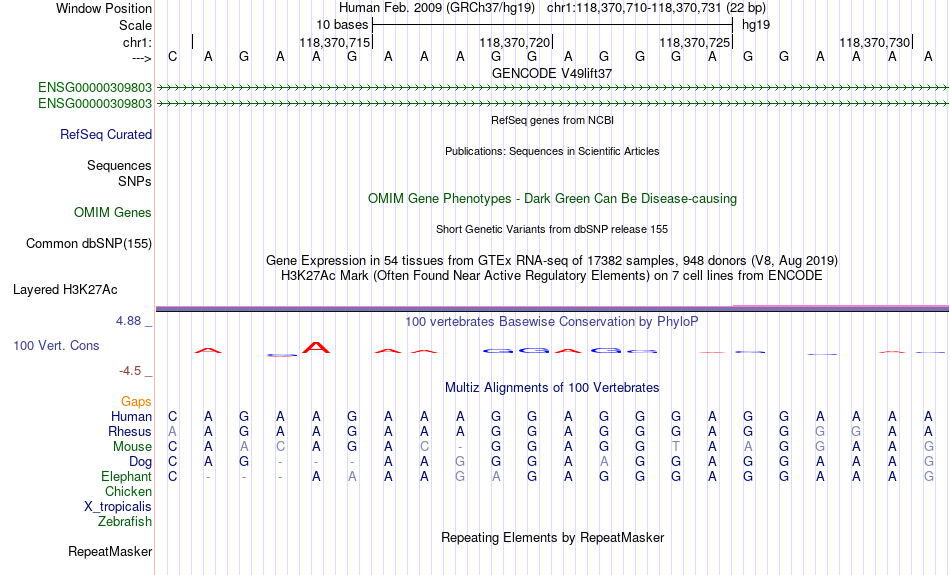Select the Common dbSNP(155) track label
The width and height of the screenshot is (950, 575).
click(89, 244)
